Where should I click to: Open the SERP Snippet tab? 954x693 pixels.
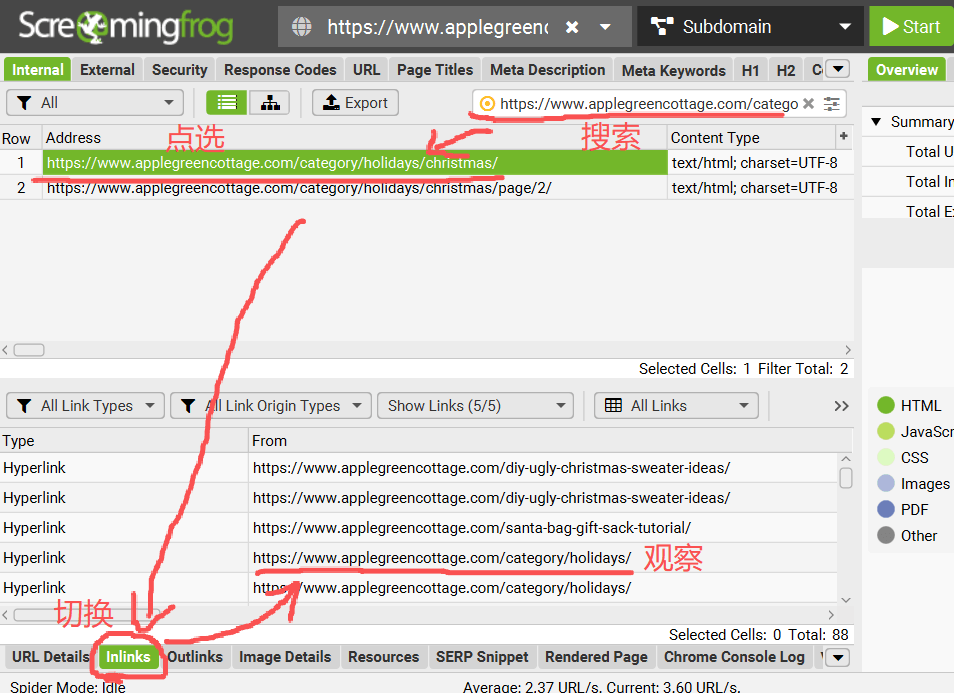tap(482, 657)
